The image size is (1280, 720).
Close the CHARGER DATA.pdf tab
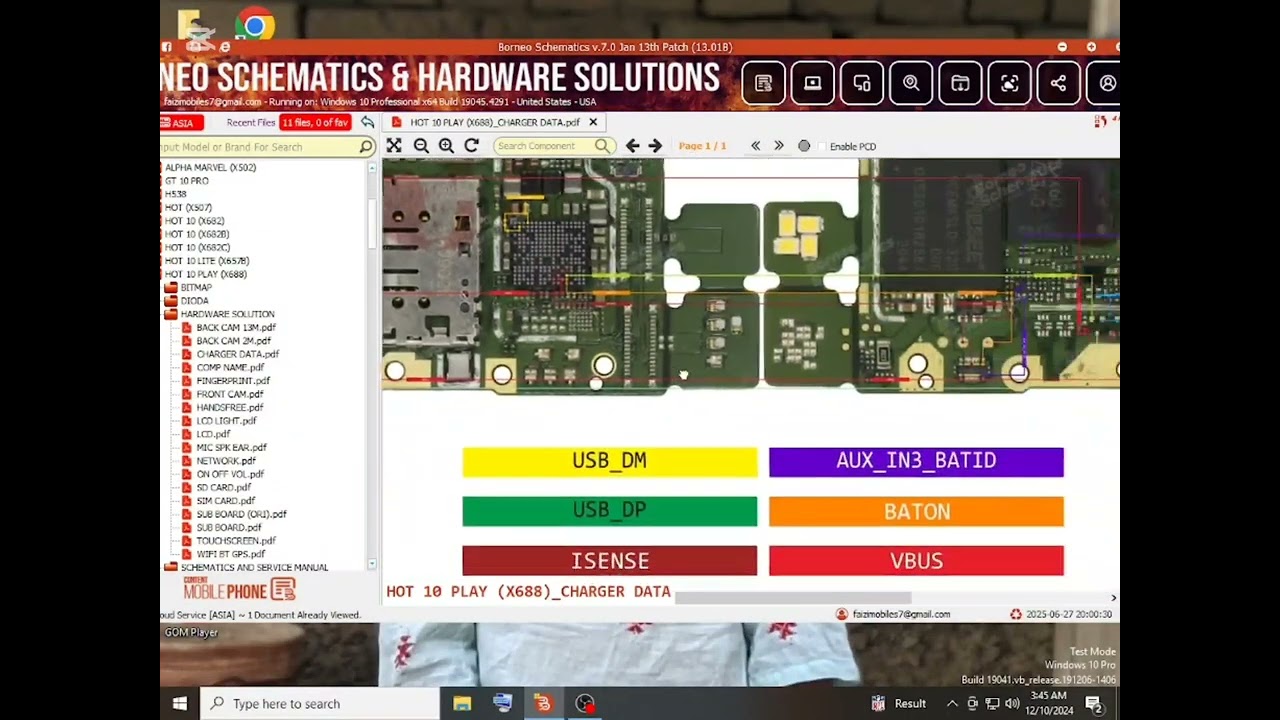(x=593, y=122)
